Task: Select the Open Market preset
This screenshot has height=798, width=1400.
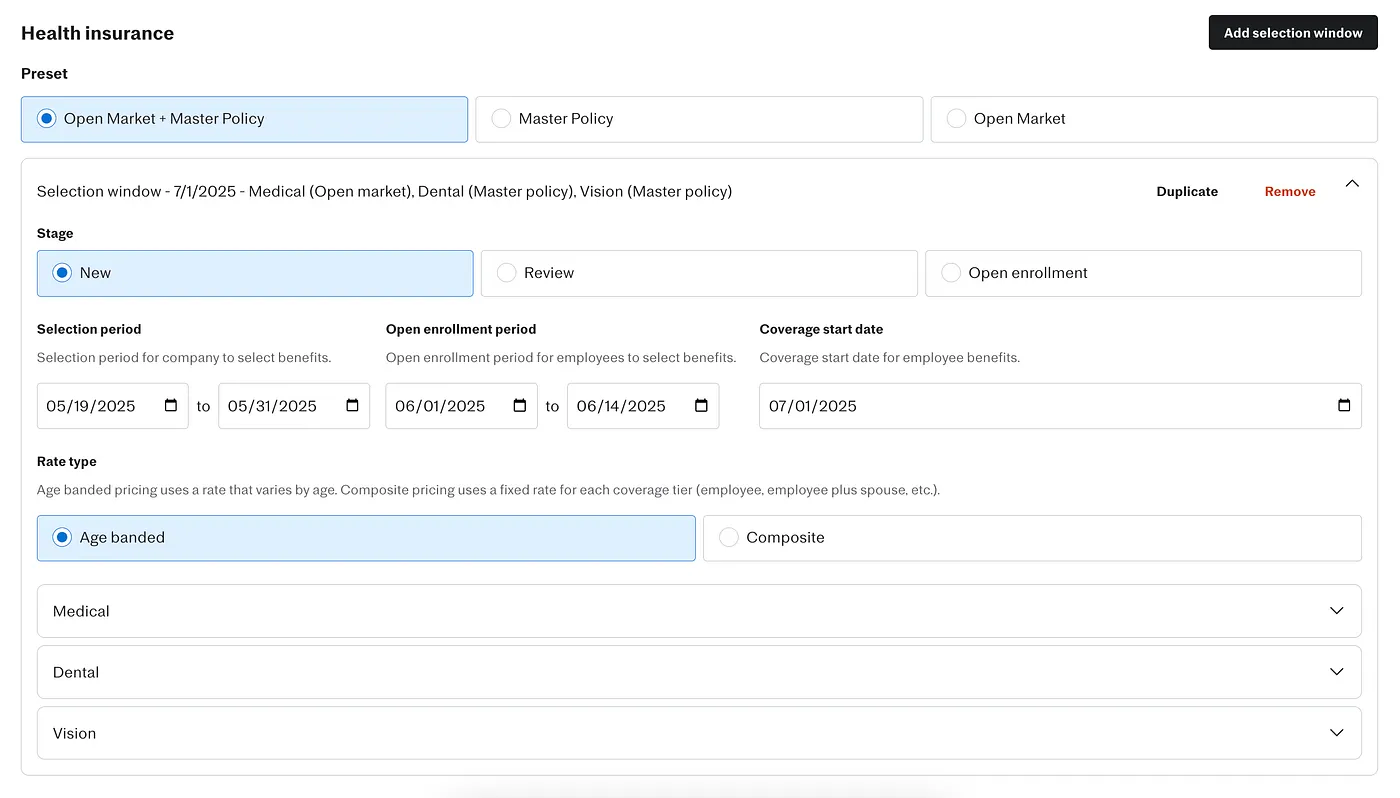Action: pos(1154,119)
